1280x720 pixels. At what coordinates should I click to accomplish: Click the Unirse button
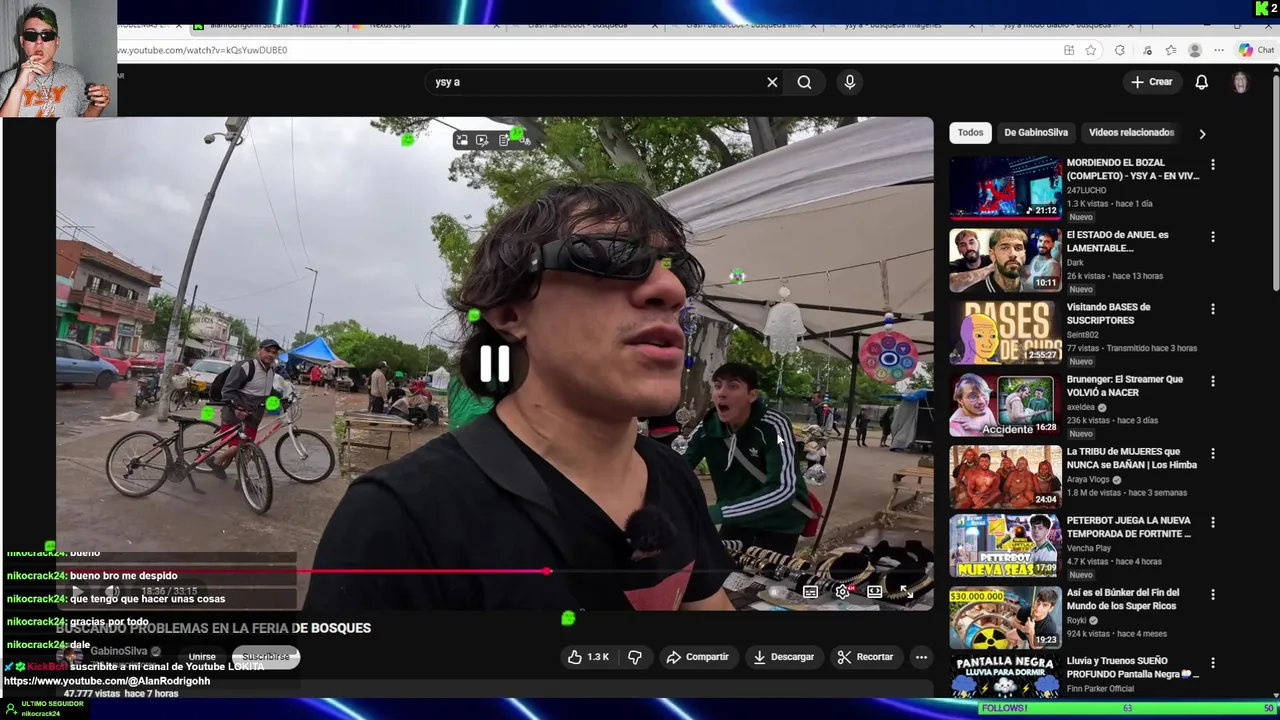coord(202,657)
